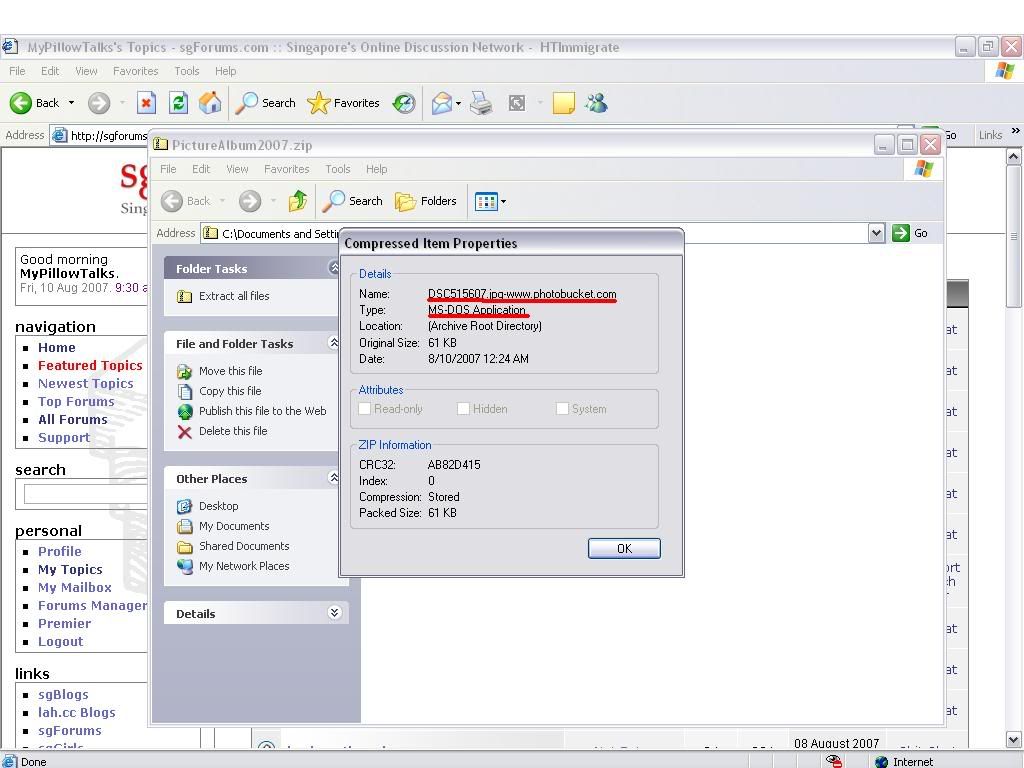This screenshot has height=768, width=1024.
Task: Open the Folders pane in zip window
Action: (x=426, y=201)
